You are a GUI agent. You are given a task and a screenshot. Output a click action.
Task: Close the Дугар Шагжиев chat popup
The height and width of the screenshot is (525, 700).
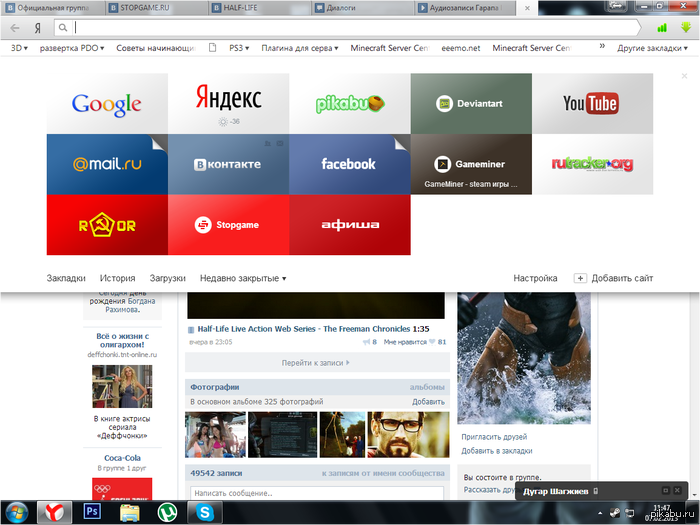pos(677,490)
